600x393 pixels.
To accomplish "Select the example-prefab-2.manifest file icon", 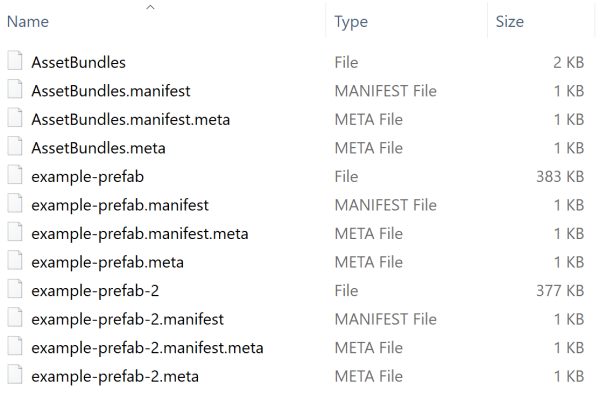I will pos(15,318).
